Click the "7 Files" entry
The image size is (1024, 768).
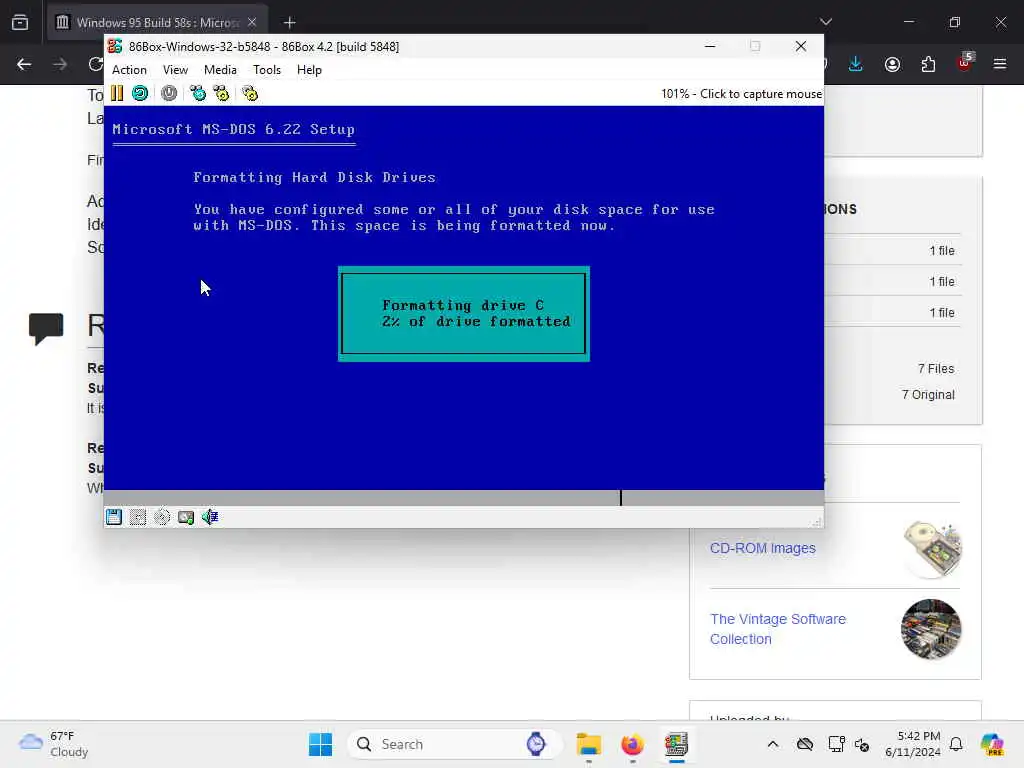coord(936,369)
